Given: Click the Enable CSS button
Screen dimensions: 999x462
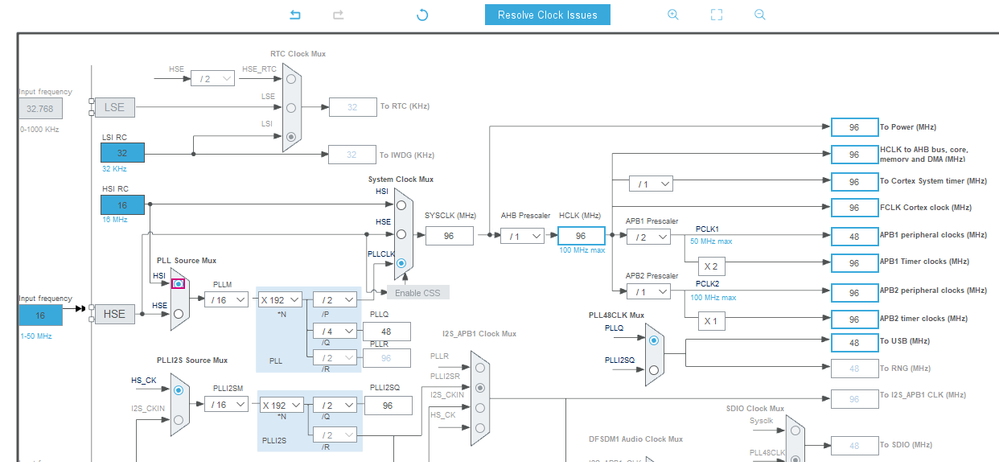Looking at the screenshot, I should click(x=418, y=292).
